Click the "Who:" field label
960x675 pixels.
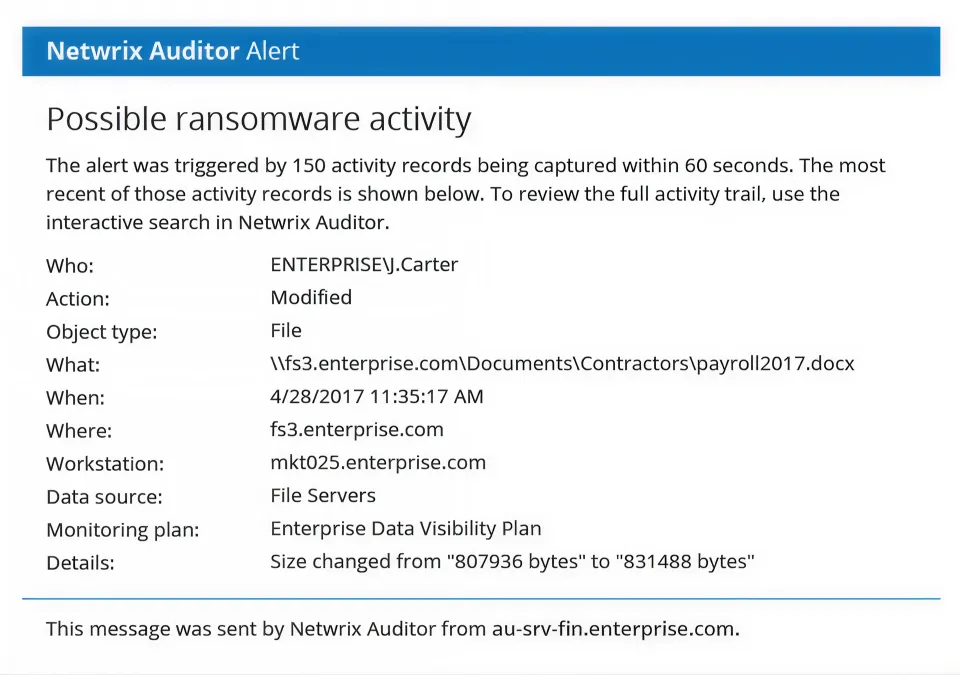pyautogui.click(x=69, y=266)
